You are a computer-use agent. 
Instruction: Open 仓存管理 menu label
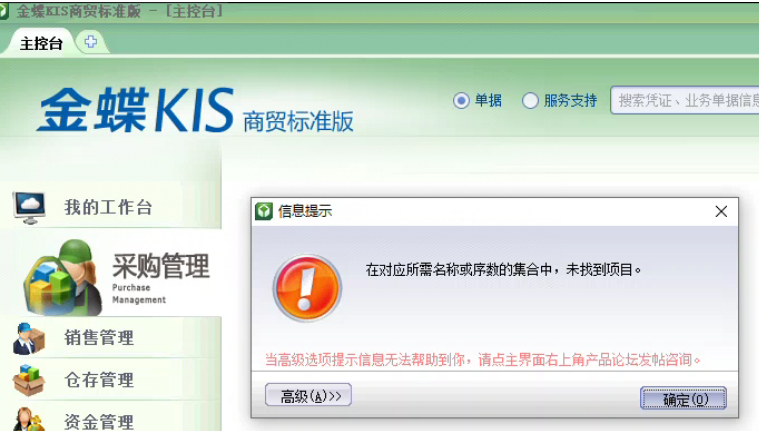click(99, 380)
